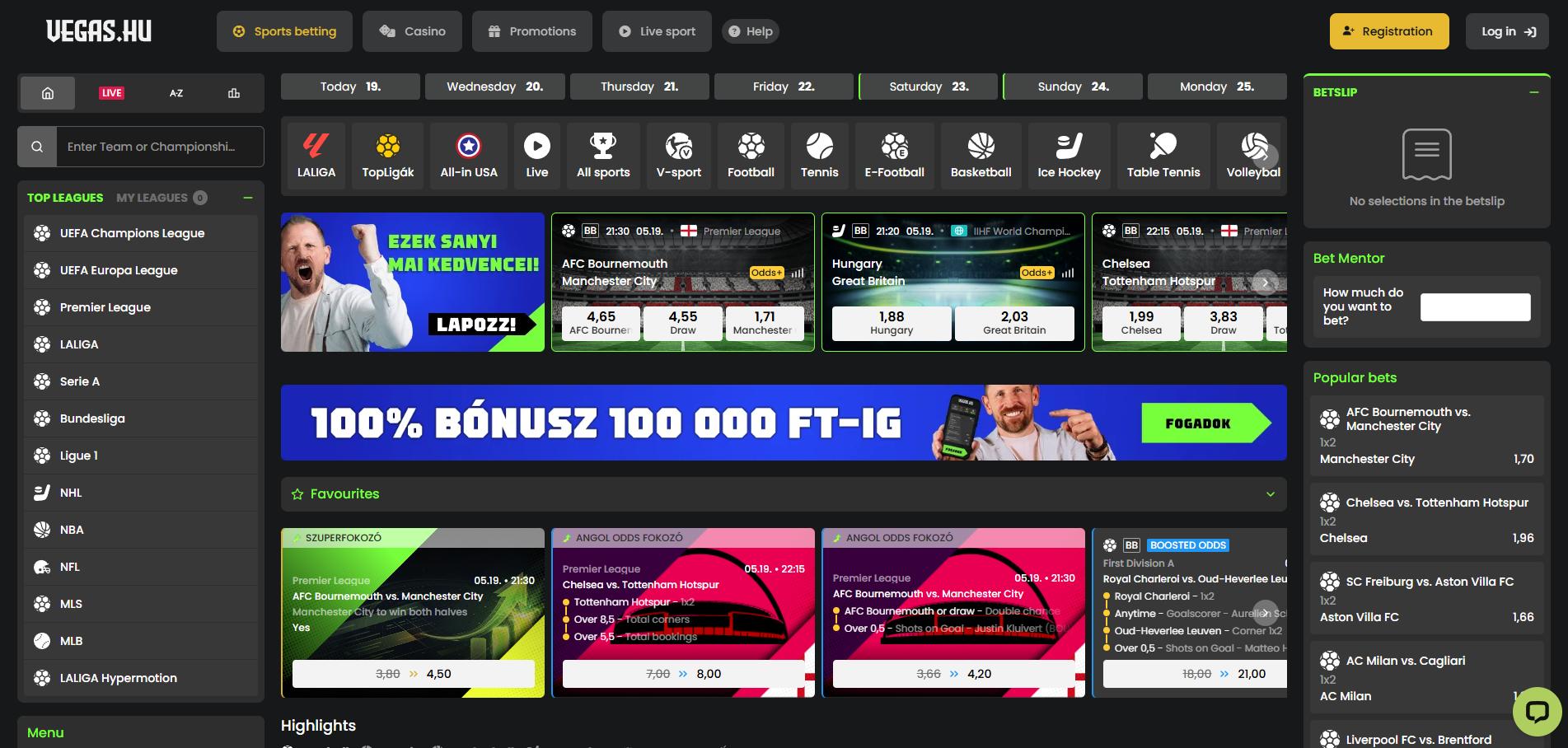The image size is (1568, 748).
Task: Focus the Bet Mentor amount field
Action: pyautogui.click(x=1476, y=307)
